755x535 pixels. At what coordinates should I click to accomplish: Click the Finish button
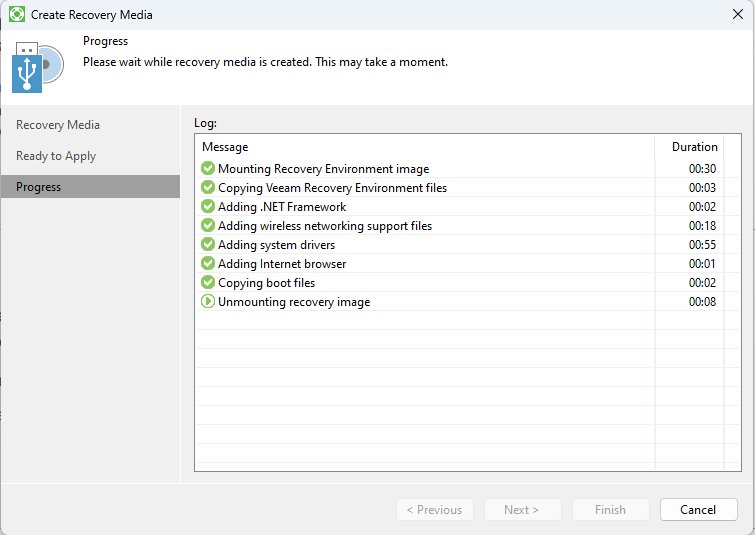610,510
